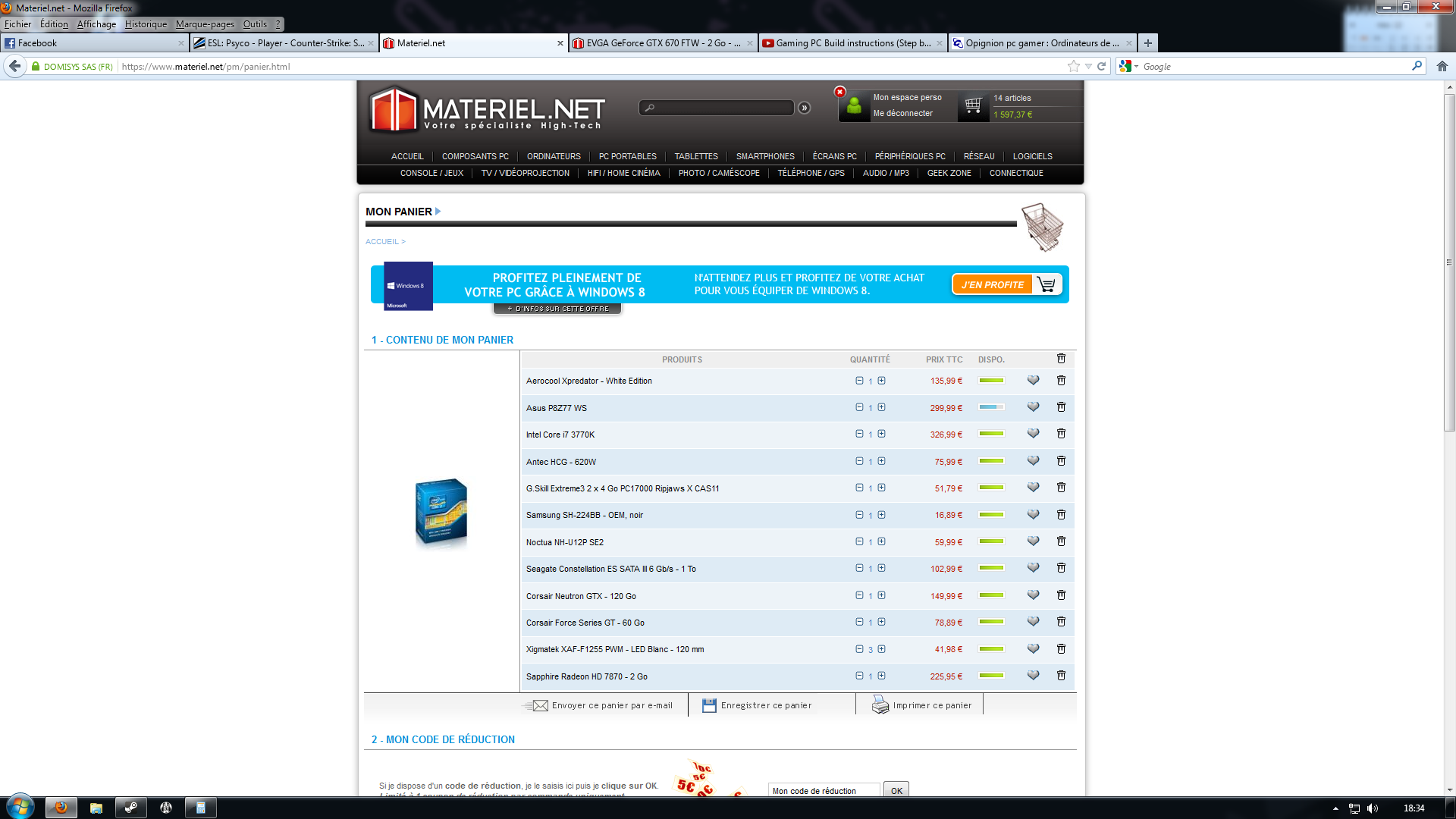Open the Marque-pages menu
The image size is (1456, 819).
point(205,24)
